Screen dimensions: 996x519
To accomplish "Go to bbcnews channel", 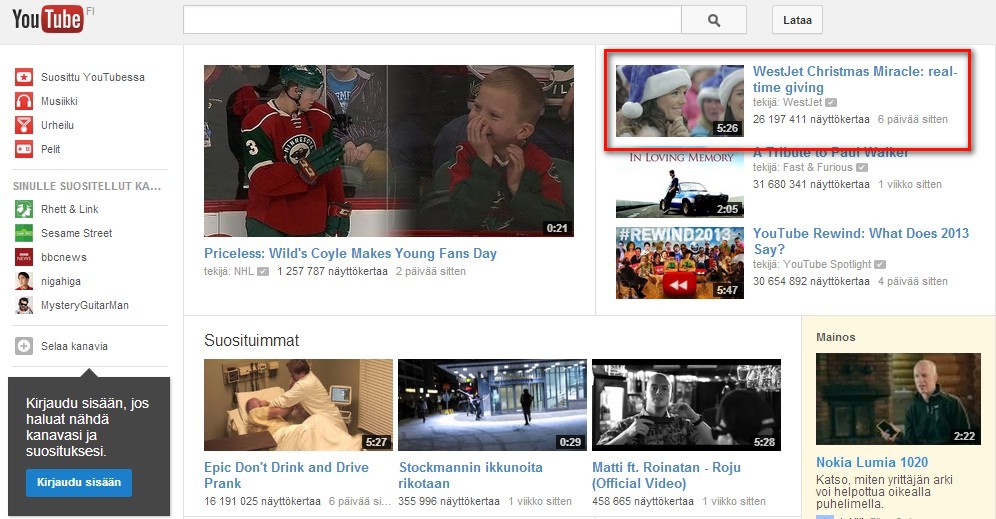I will pos(64,257).
